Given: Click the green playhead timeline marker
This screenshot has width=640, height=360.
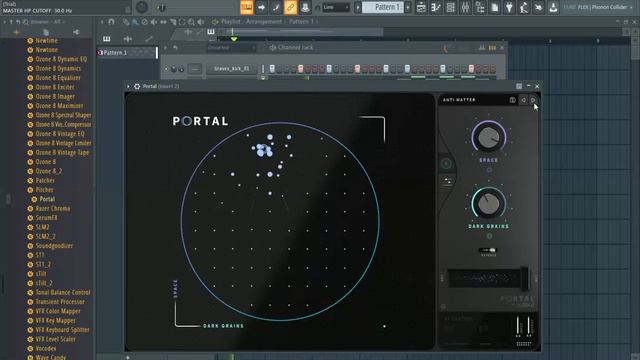Looking at the screenshot, I should point(234,39).
